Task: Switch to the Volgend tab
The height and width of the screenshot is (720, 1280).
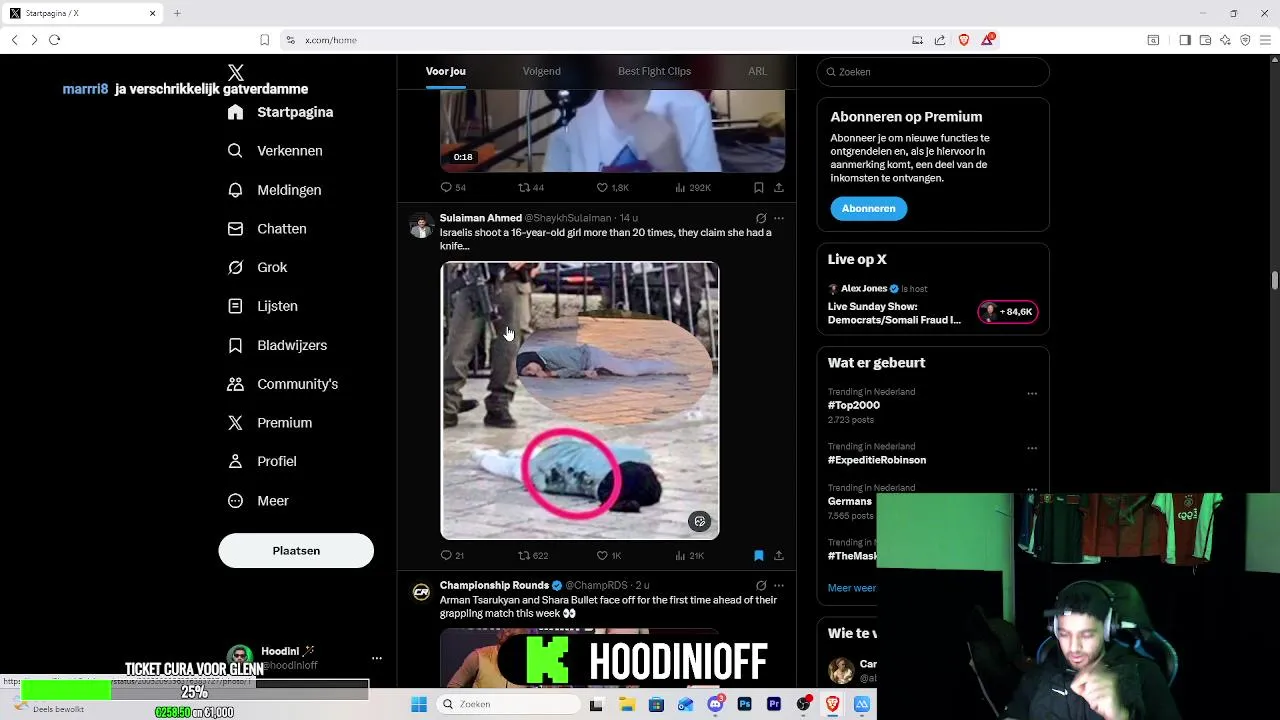Action: pos(541,71)
